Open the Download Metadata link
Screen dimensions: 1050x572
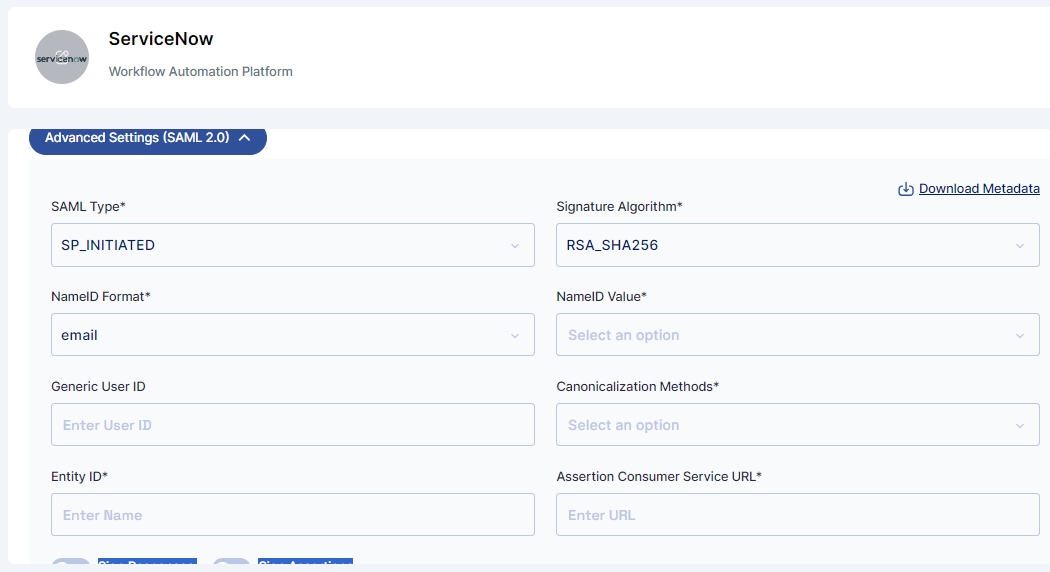click(979, 189)
